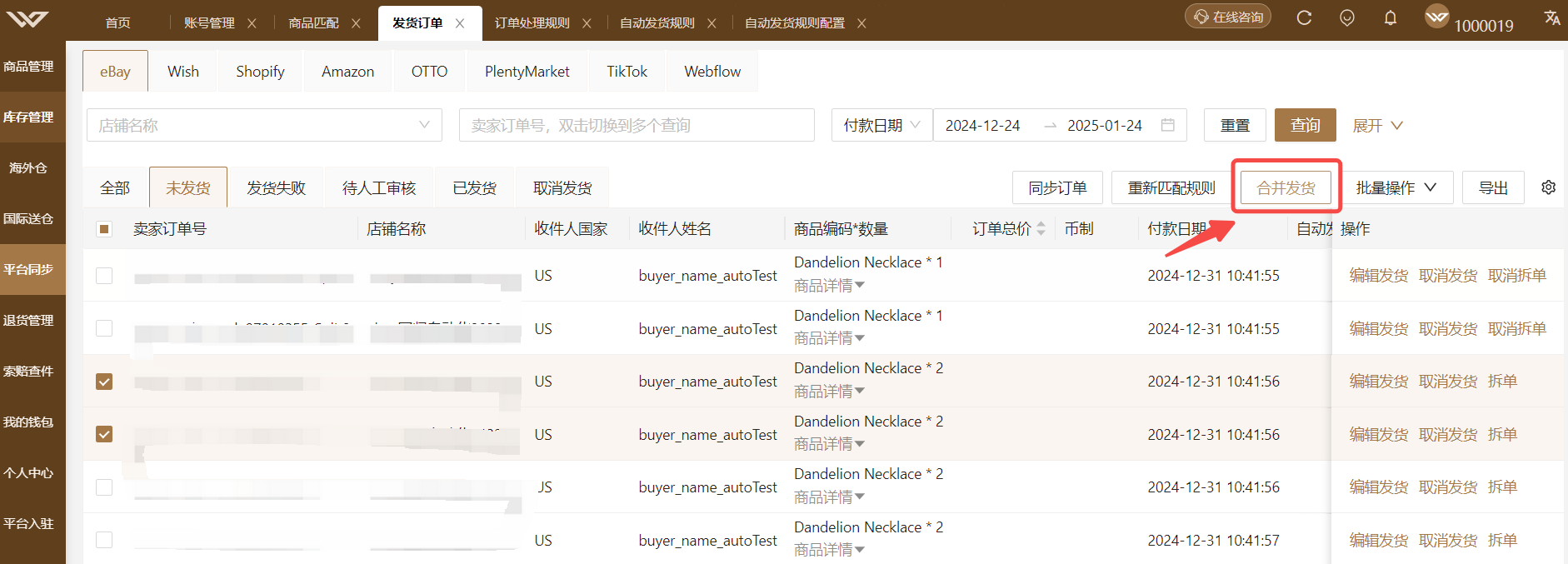Screen dimensions: 1568x564
Task: Open 商品管理 in sidebar
Action: click(x=28, y=66)
